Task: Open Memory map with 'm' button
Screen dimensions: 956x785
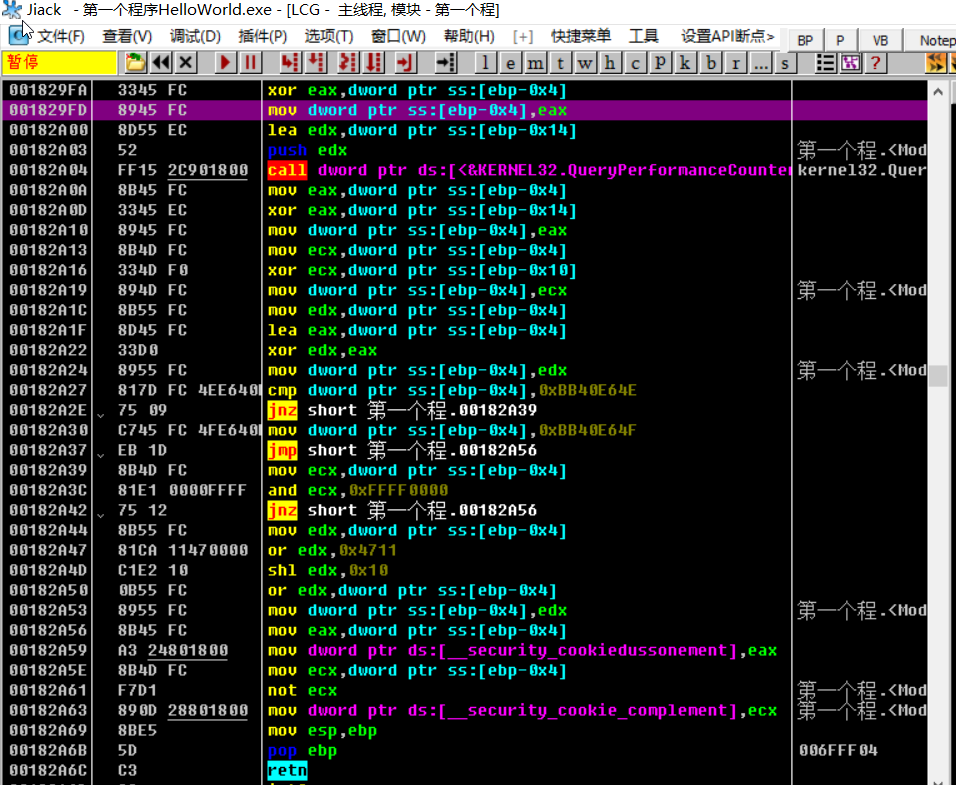Action: click(x=535, y=63)
